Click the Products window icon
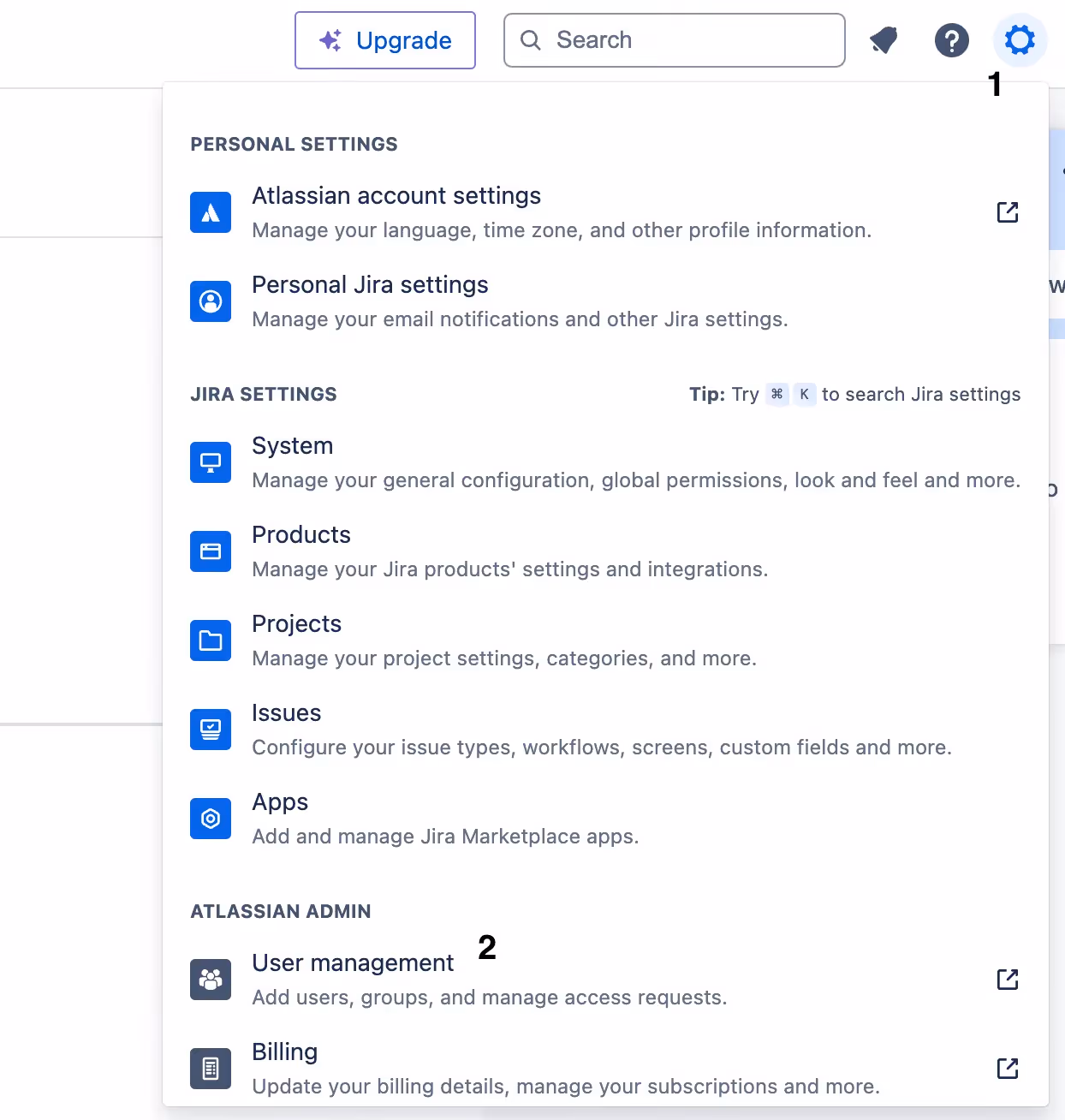1065x1120 pixels. tap(211, 551)
